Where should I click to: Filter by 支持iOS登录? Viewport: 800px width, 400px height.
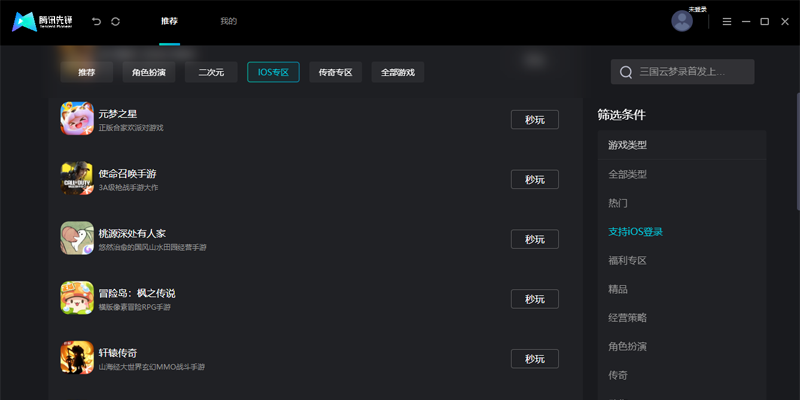coord(635,232)
